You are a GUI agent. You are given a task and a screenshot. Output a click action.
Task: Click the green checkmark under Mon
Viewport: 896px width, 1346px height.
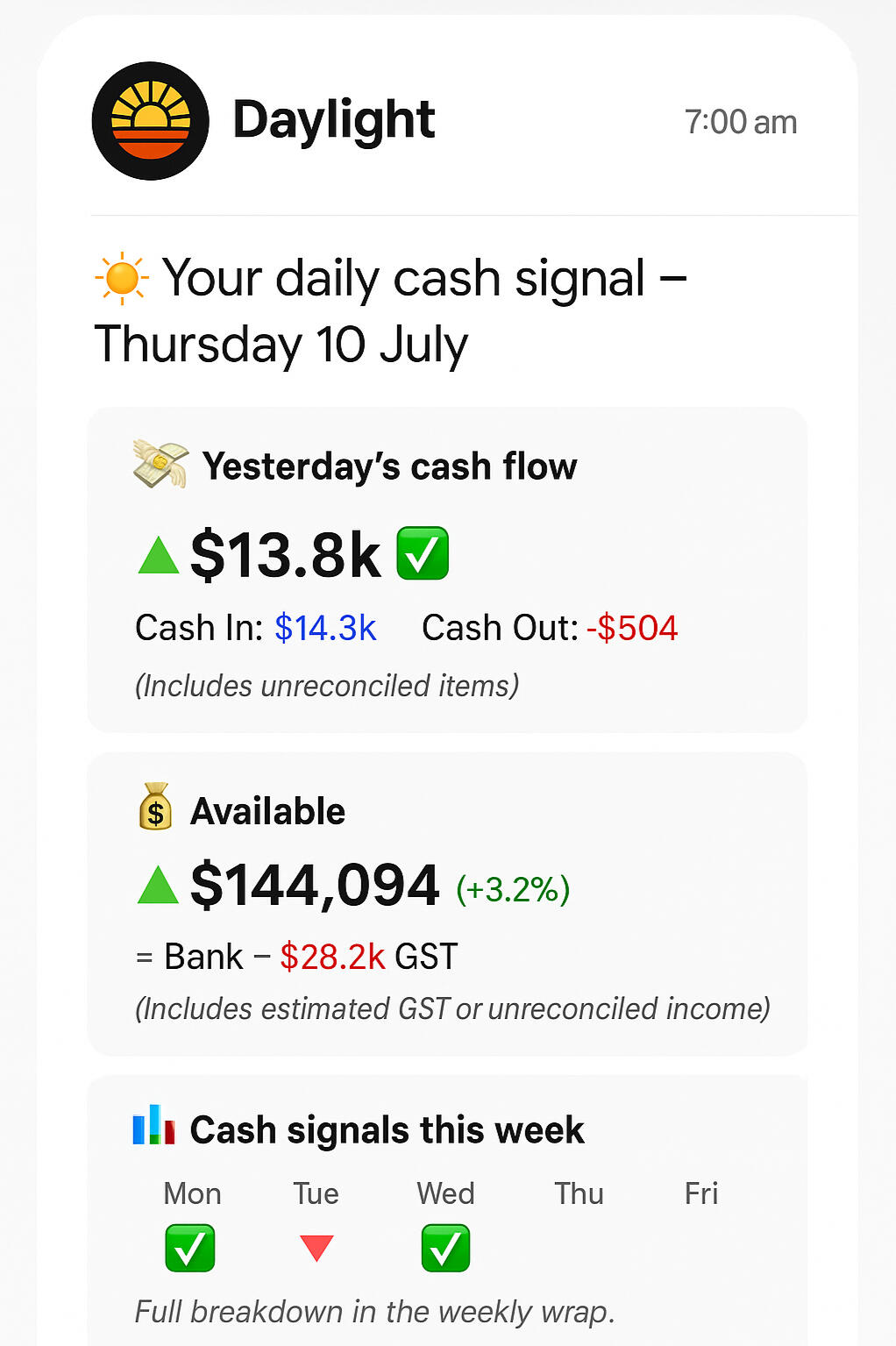coord(190,1248)
